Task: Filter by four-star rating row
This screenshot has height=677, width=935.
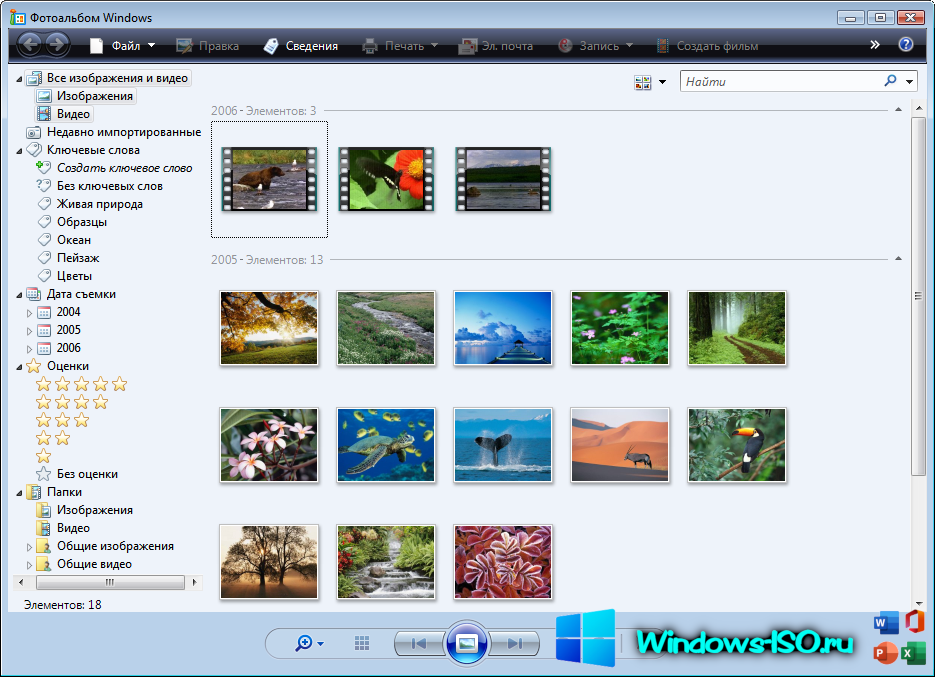Action: pos(72,402)
